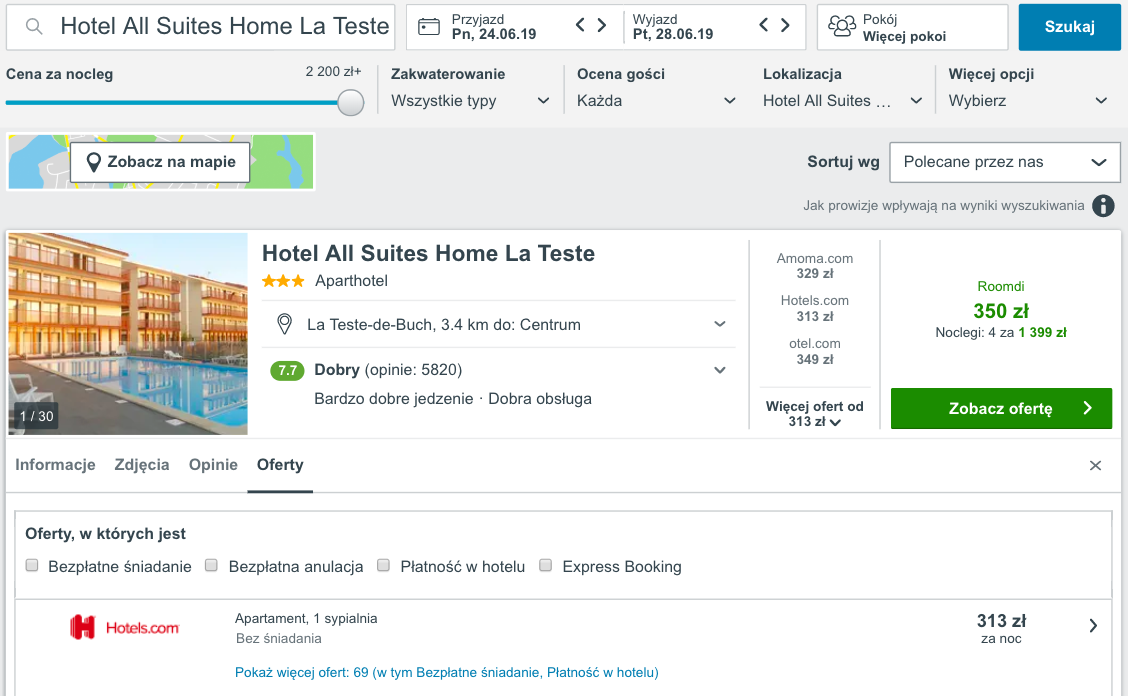The image size is (1128, 696).
Task: Check the Express Booking option
Action: 545,566
